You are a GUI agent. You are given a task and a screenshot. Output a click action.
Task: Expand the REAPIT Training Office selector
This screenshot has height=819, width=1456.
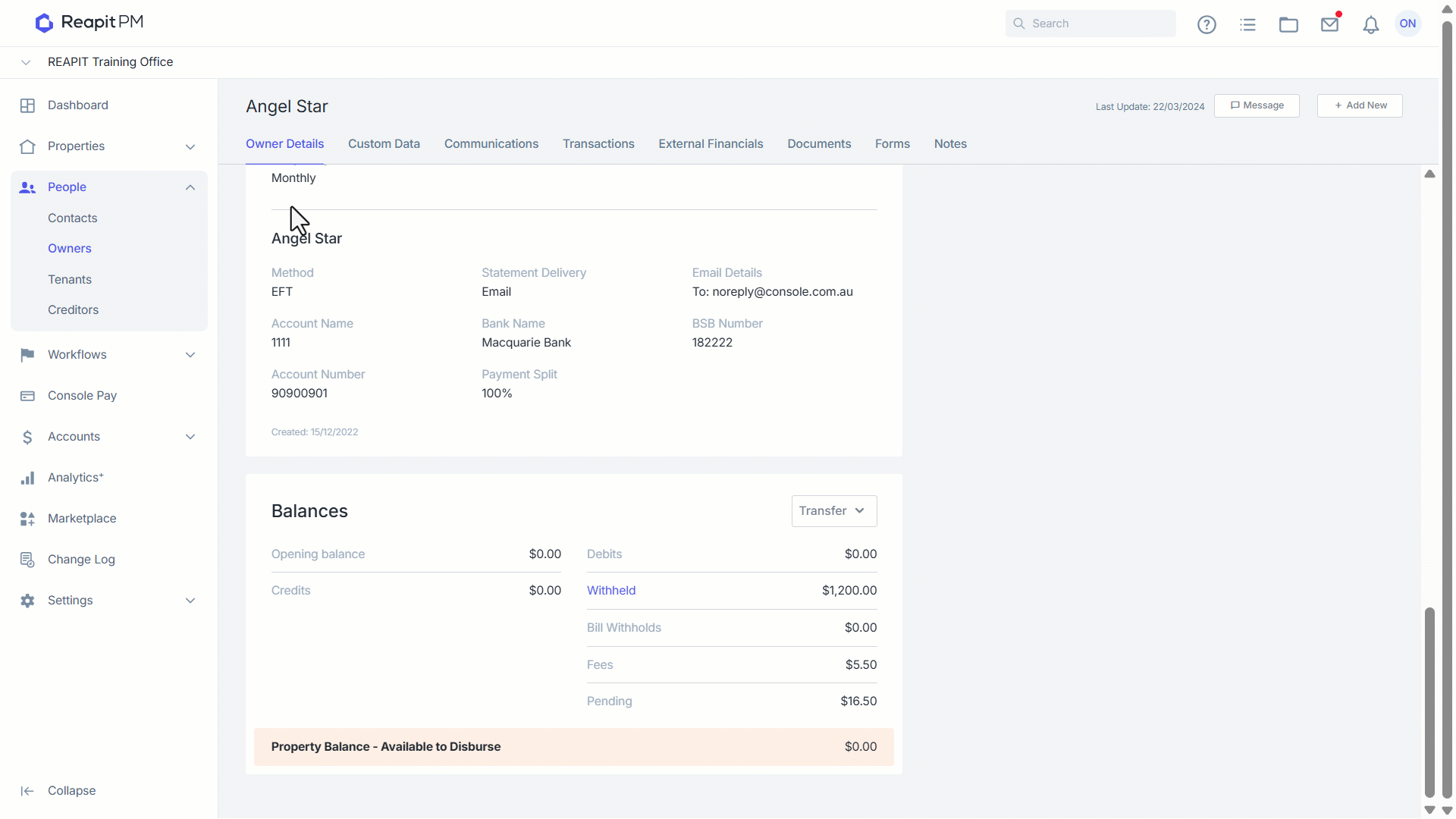(26, 62)
